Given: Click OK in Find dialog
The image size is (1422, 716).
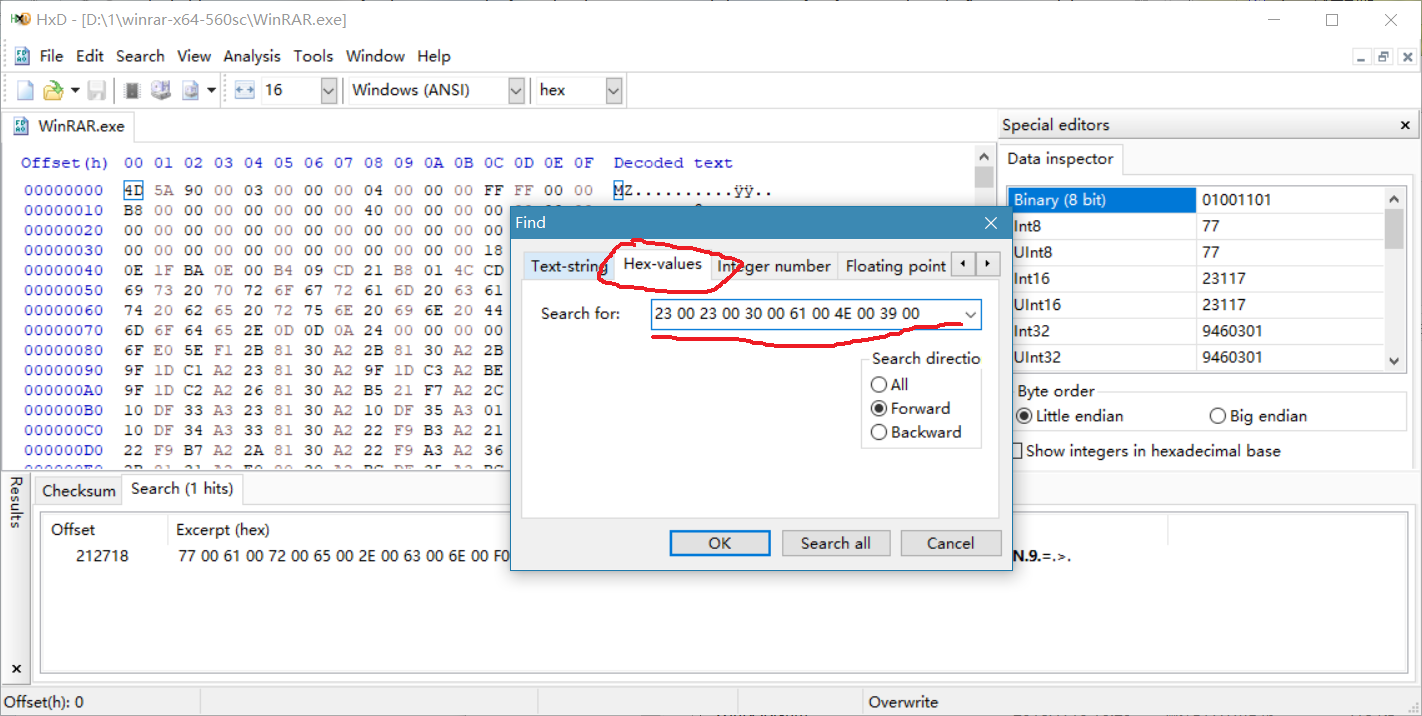Looking at the screenshot, I should (719, 543).
